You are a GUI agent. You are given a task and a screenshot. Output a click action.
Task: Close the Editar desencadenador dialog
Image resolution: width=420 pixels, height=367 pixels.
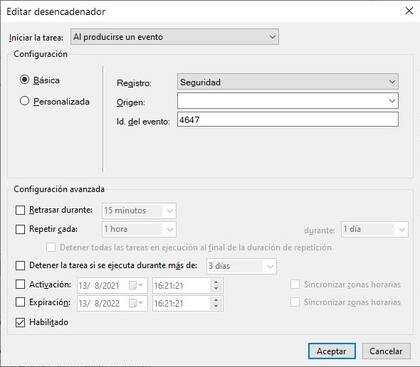pyautogui.click(x=409, y=11)
